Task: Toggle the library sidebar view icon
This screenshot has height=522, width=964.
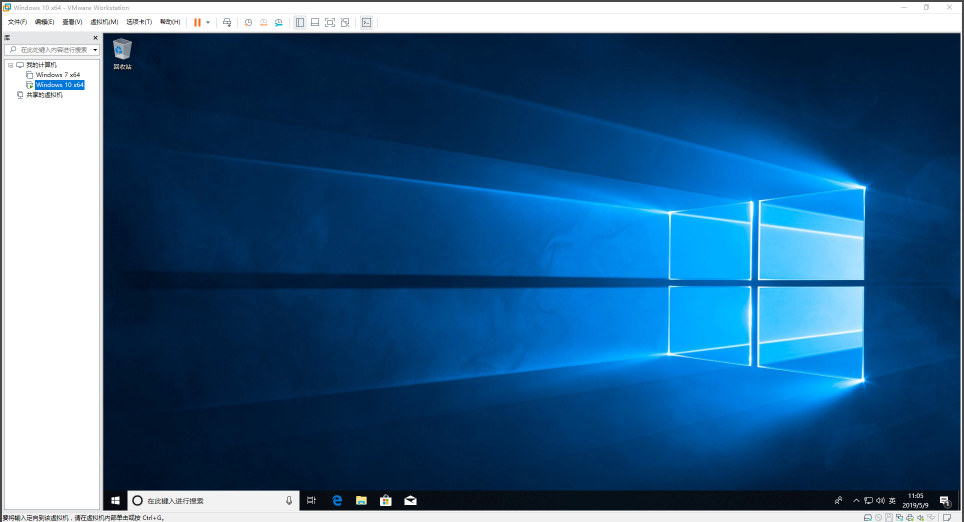Action: pyautogui.click(x=299, y=22)
